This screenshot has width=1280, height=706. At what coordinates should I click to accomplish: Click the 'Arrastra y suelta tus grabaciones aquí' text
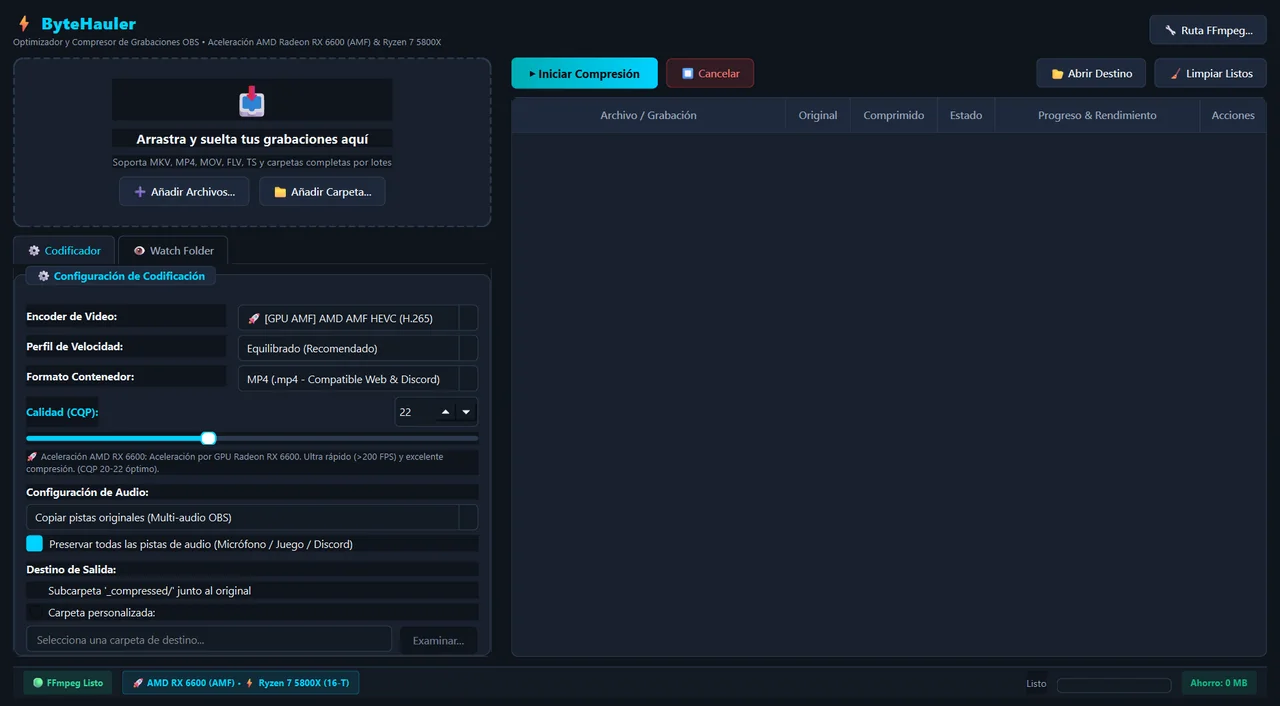coord(252,139)
